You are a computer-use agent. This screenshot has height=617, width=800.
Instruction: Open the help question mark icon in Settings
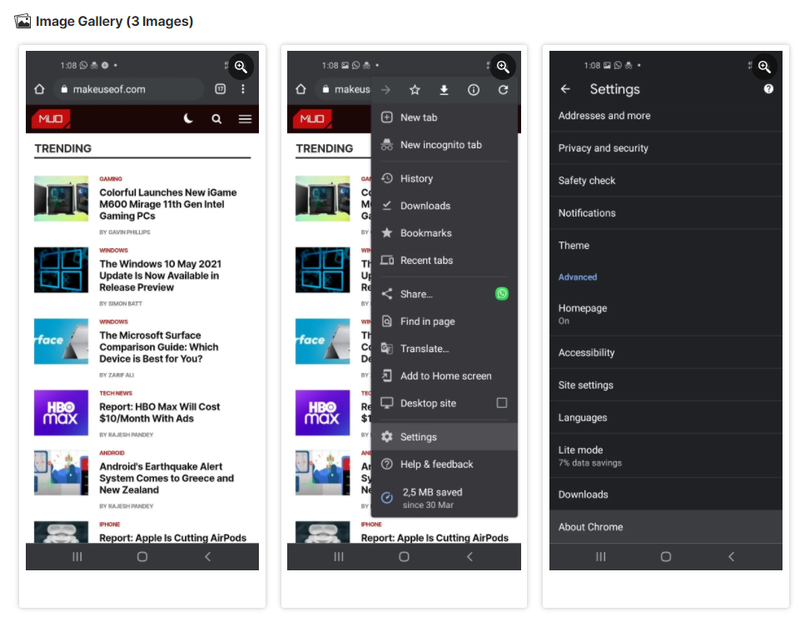(768, 89)
